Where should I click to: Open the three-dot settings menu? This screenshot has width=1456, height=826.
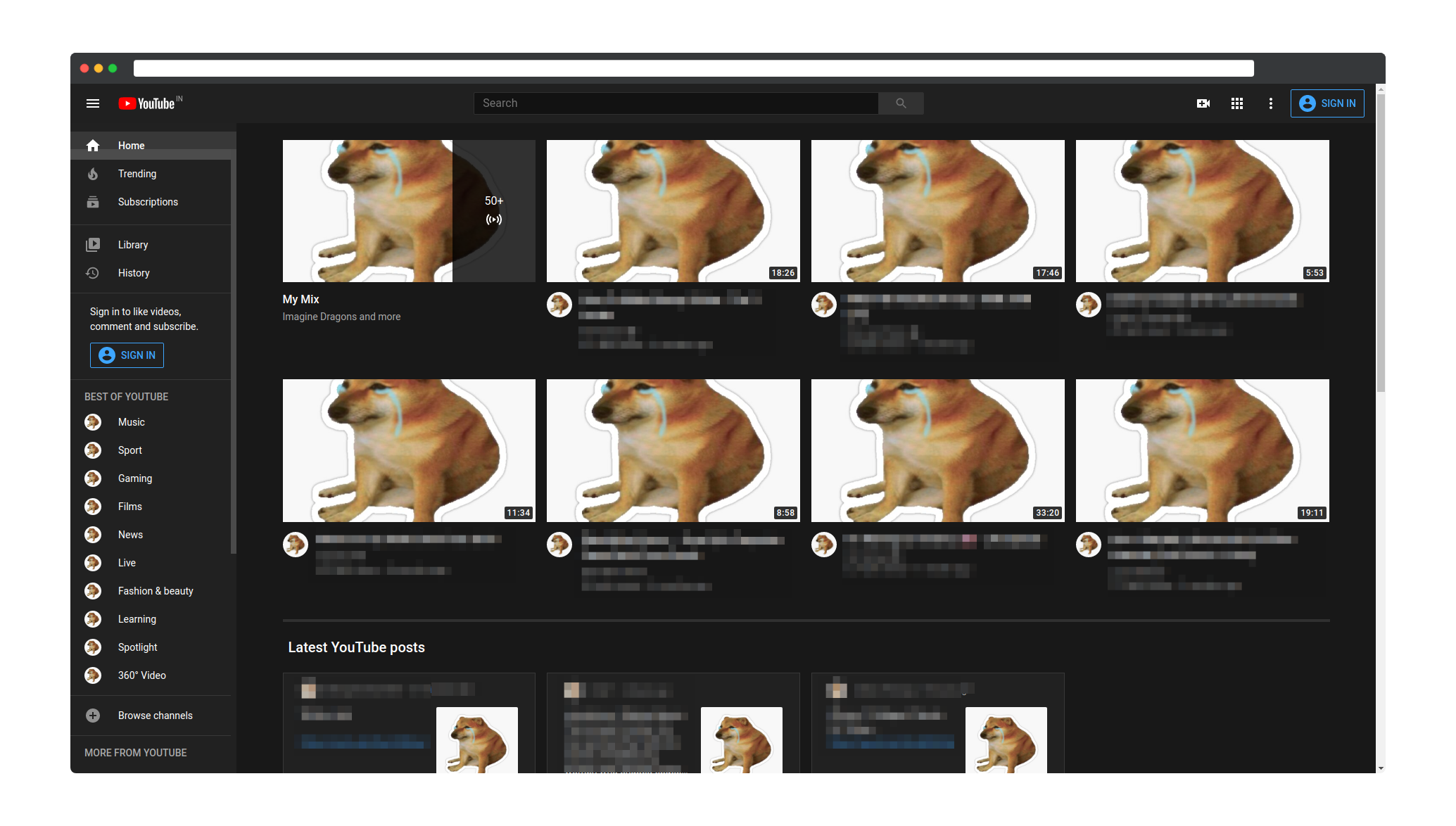pyautogui.click(x=1270, y=103)
